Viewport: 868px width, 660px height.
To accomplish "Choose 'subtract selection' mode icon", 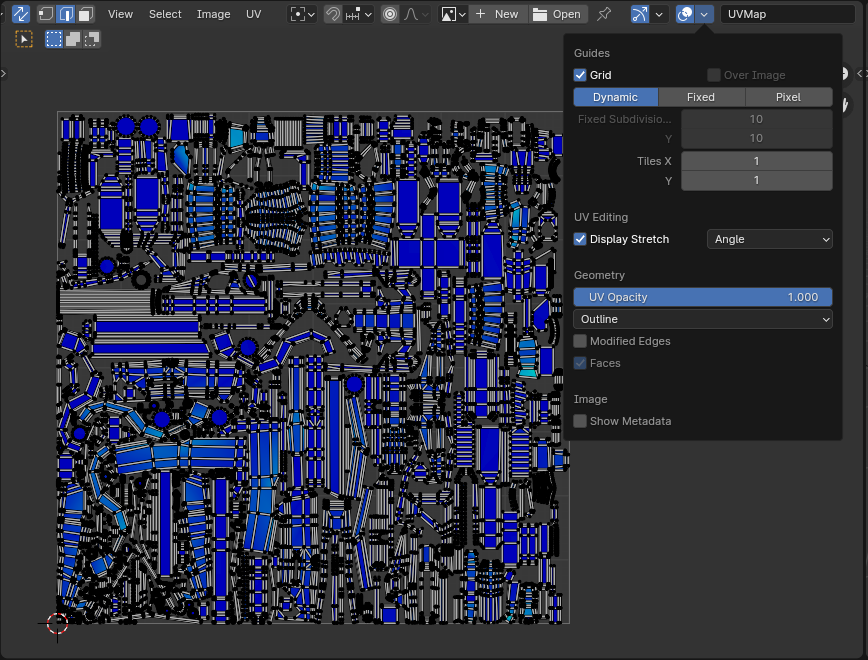I will 91,39.
